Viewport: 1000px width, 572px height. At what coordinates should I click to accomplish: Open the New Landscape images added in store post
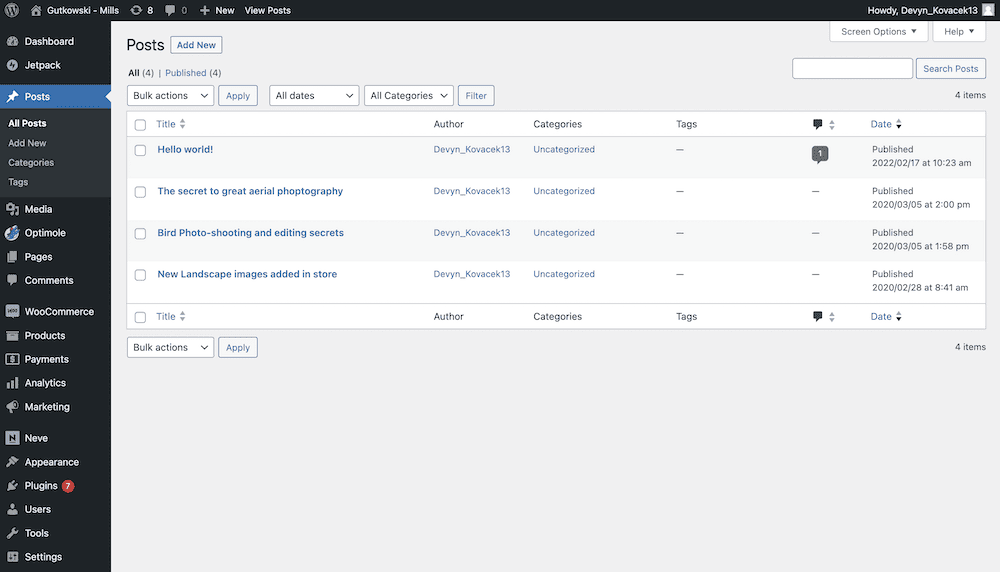(x=247, y=274)
